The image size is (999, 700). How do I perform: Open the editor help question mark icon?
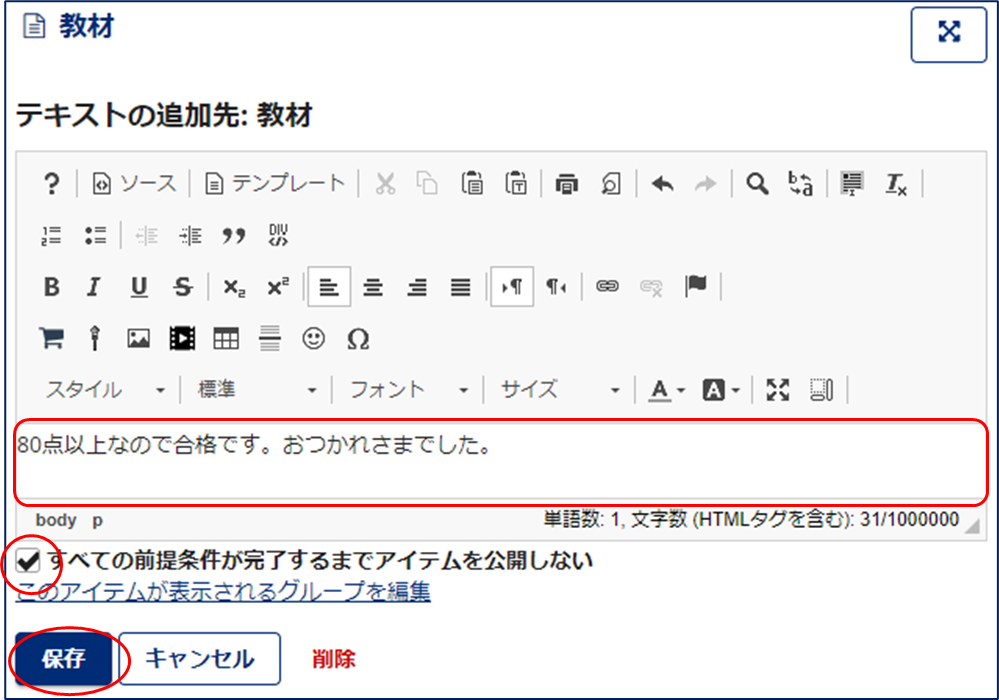coord(52,184)
